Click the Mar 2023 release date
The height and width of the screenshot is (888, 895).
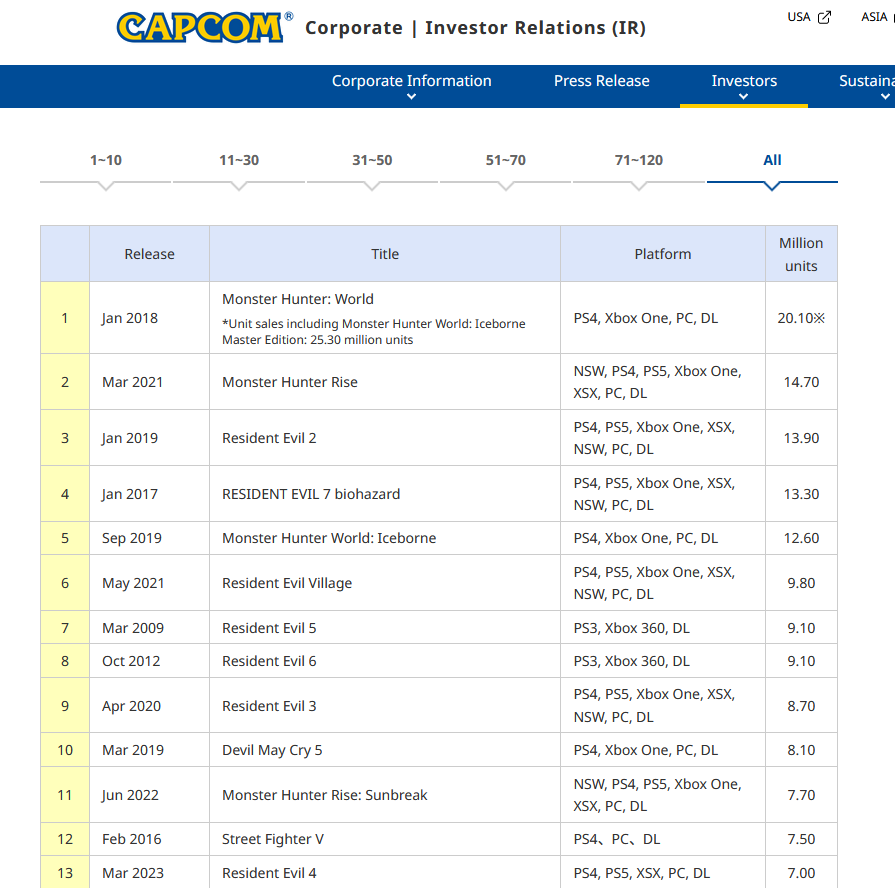tap(133, 873)
